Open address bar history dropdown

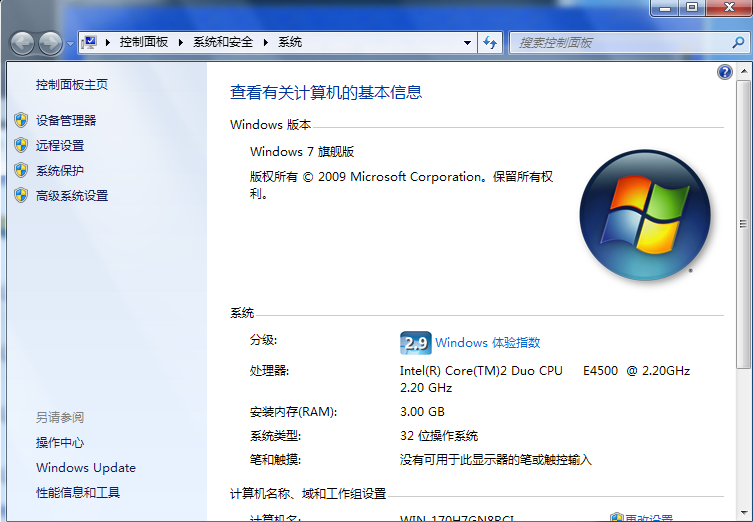click(x=467, y=43)
